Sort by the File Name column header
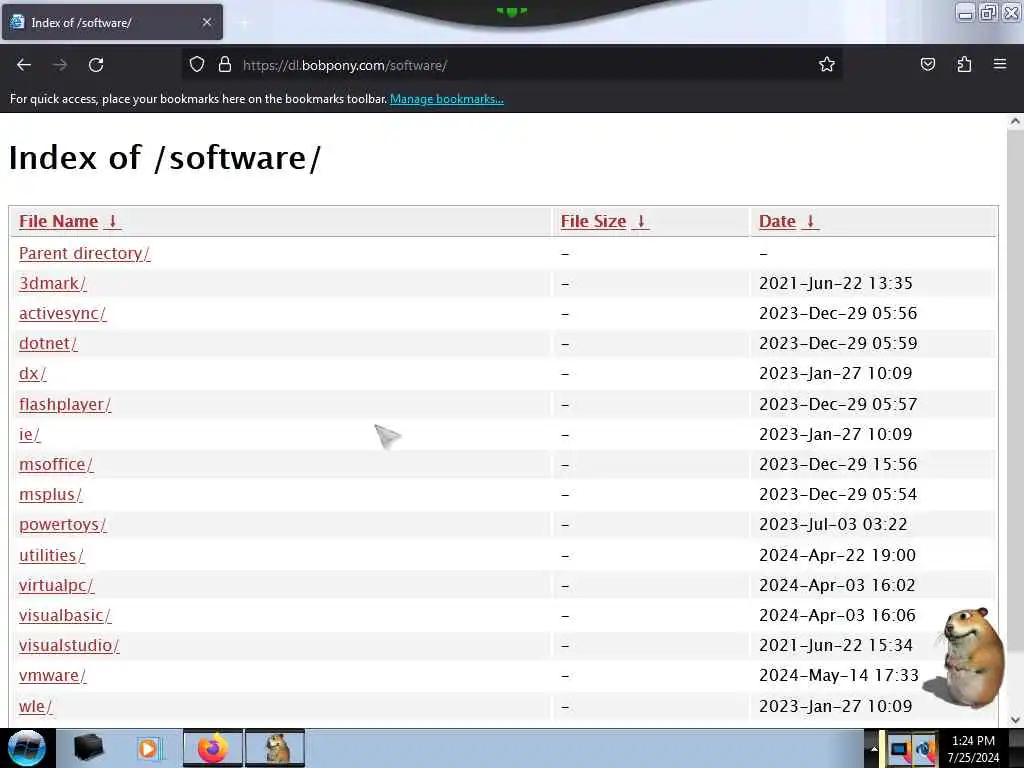1024x768 pixels. [x=70, y=221]
